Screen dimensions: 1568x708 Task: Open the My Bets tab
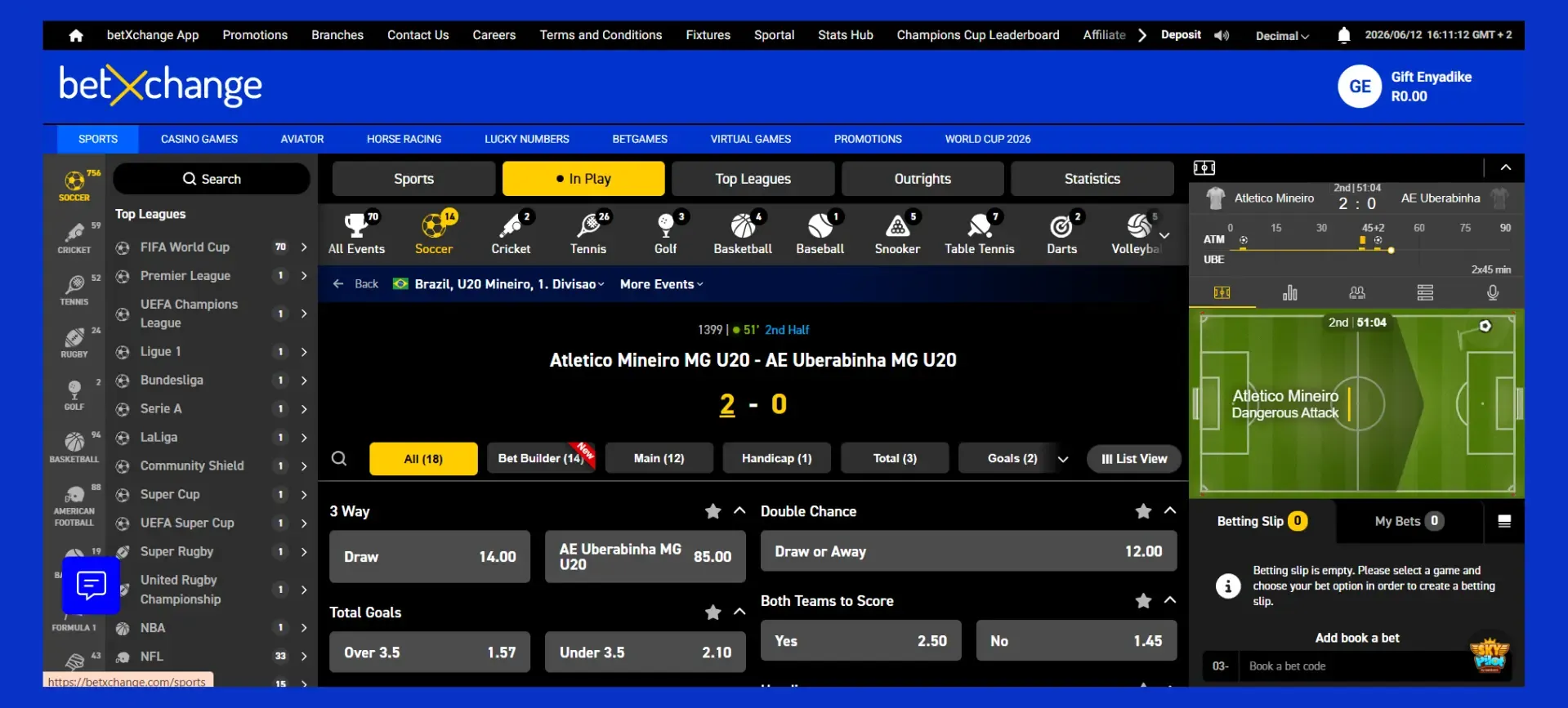click(1409, 521)
